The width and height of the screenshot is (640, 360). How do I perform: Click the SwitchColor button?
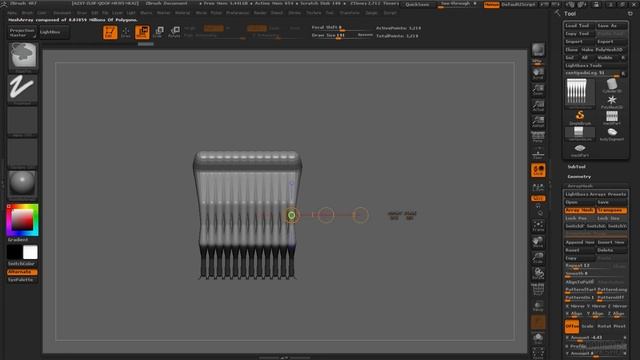click(22, 264)
